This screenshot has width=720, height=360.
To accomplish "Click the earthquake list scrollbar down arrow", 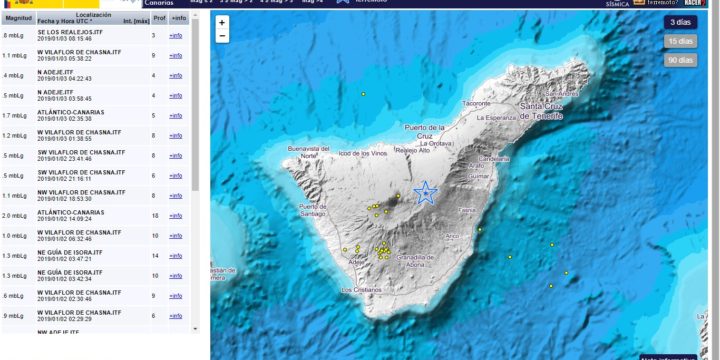I will [x=195, y=329].
